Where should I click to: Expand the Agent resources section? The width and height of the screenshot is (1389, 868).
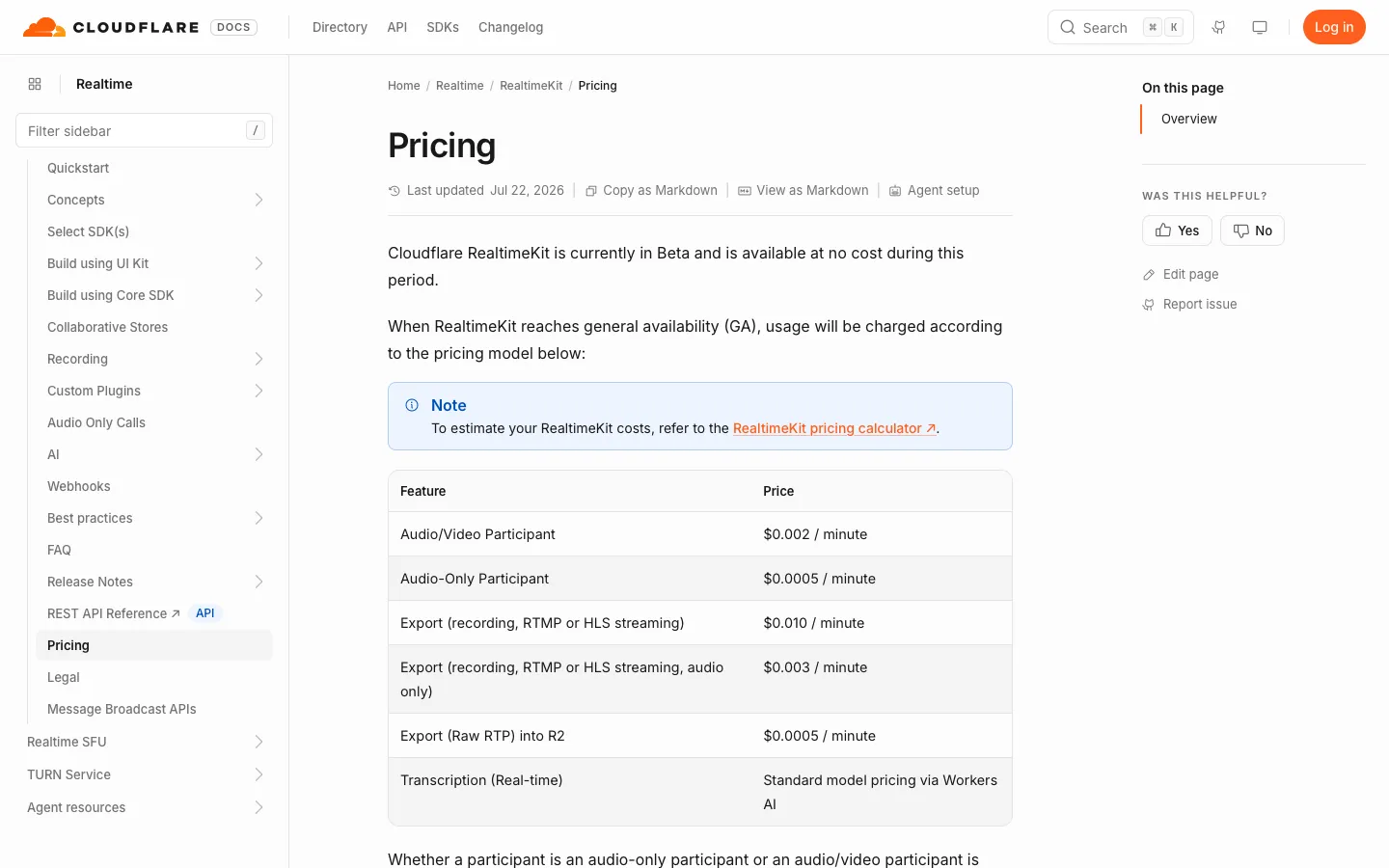259,807
